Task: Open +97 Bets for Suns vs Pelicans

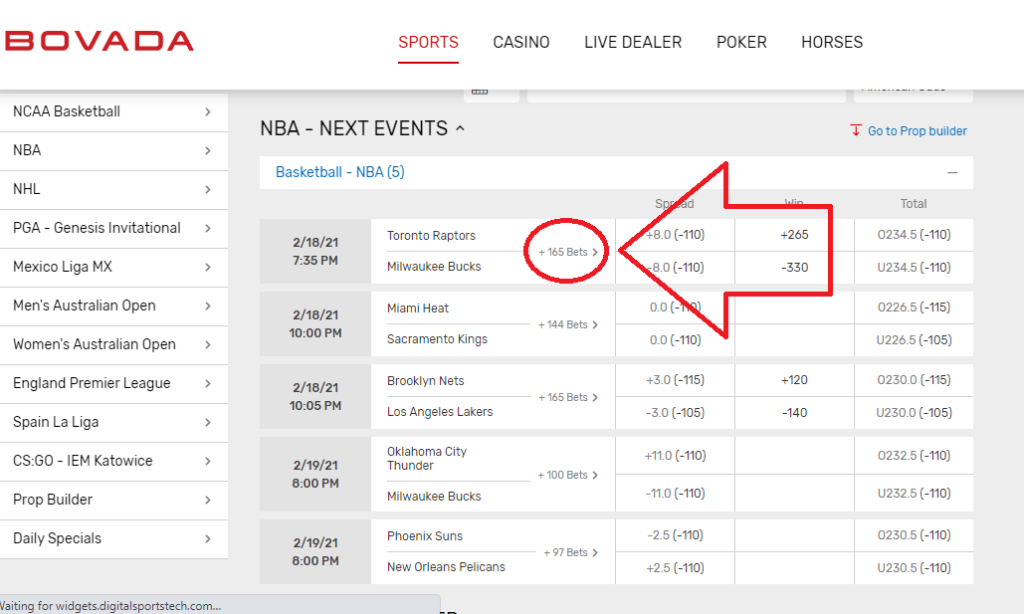Action: click(x=570, y=553)
